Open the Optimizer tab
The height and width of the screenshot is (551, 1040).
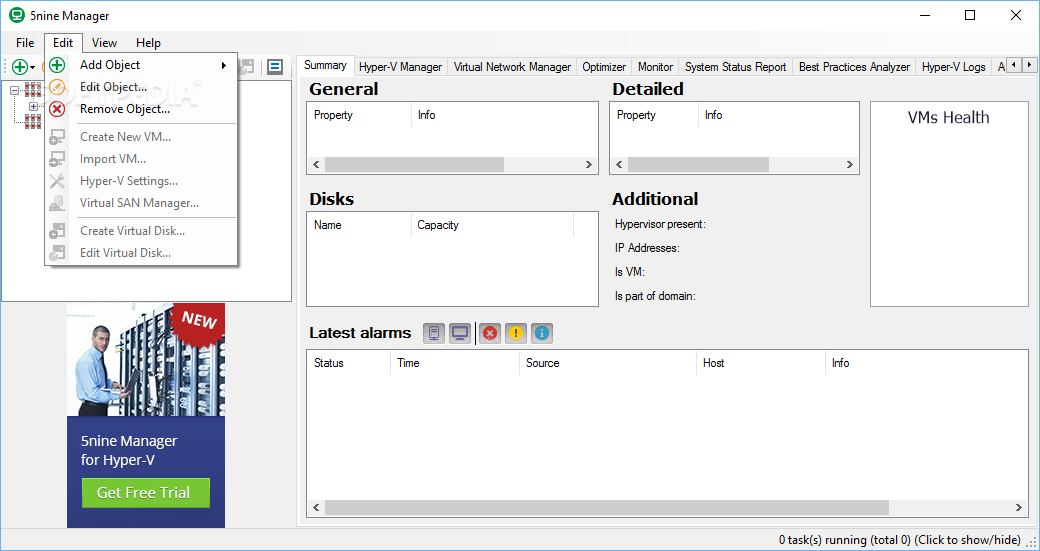(x=604, y=67)
